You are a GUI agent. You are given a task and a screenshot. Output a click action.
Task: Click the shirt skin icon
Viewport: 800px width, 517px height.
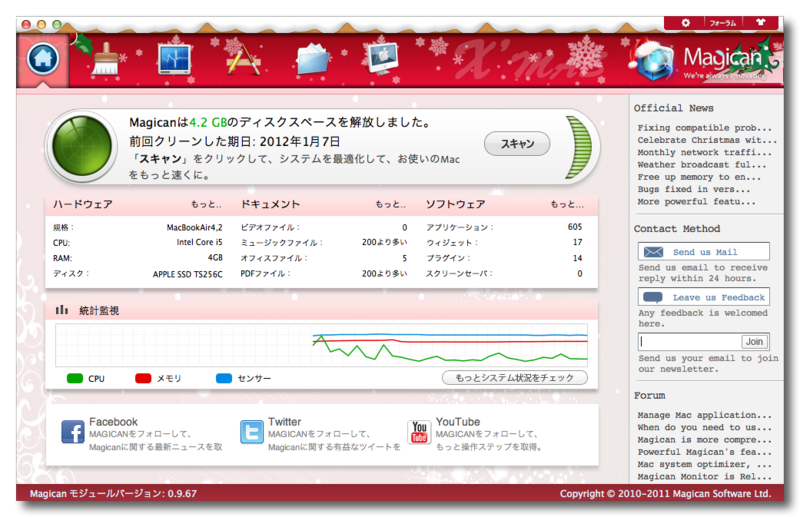pyautogui.click(x=761, y=22)
